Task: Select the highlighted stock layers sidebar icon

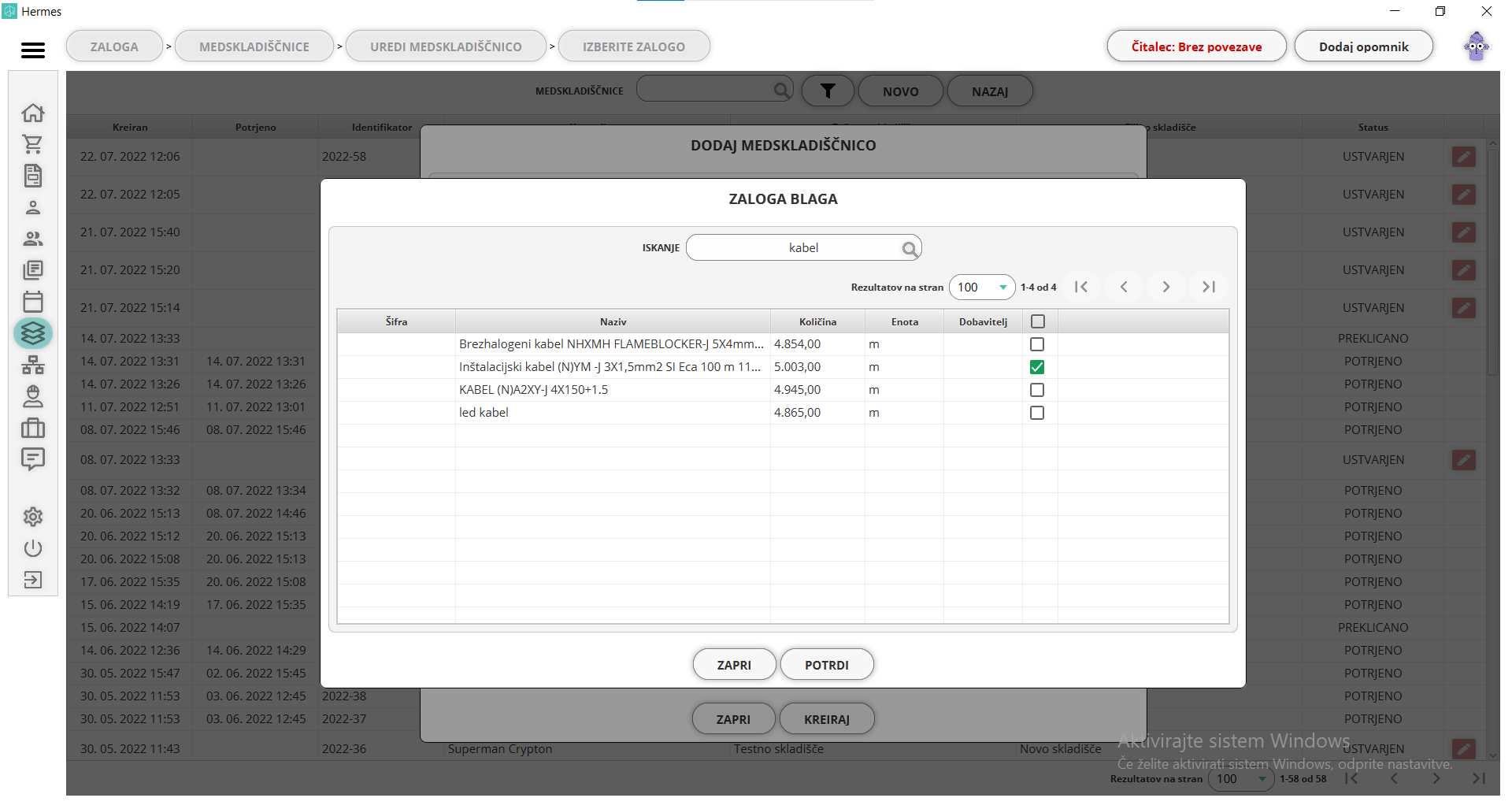Action: (x=33, y=333)
